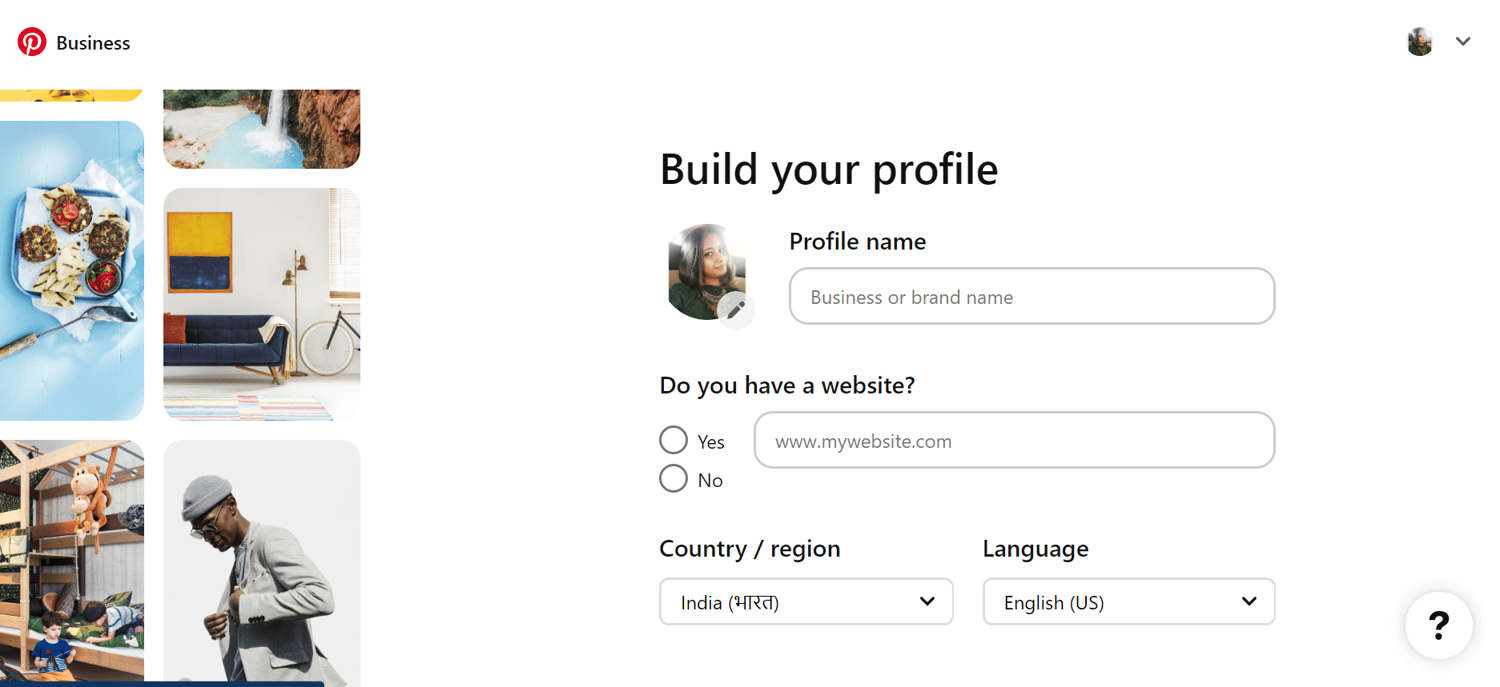1500x687 pixels.
Task: Select the Yes website radio button
Action: pyautogui.click(x=673, y=440)
